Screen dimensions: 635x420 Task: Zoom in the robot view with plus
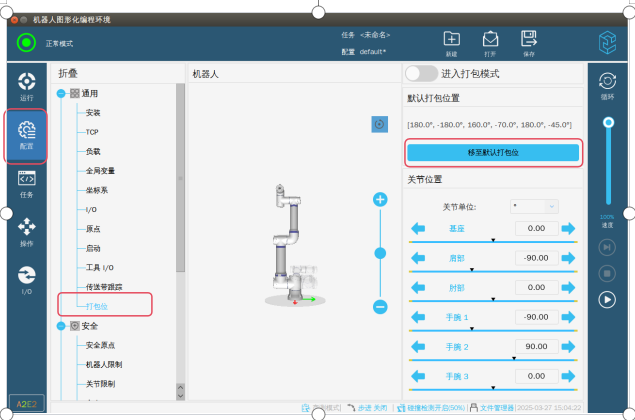point(380,199)
